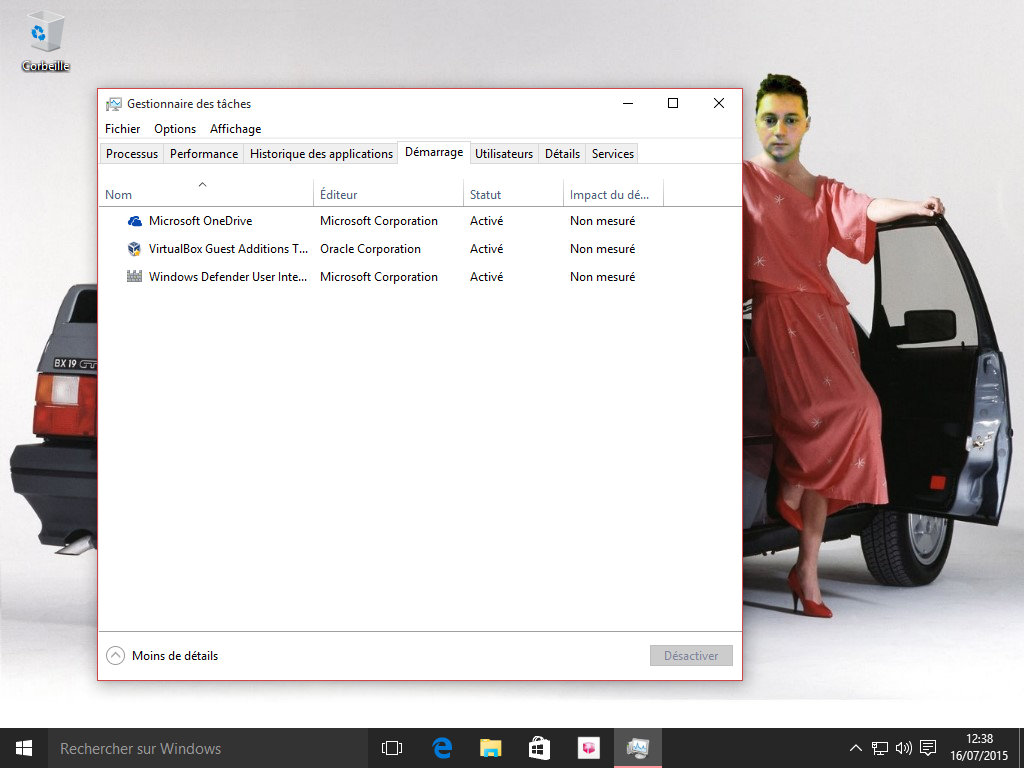Close the Gestionnaire des tâches window
This screenshot has height=768, width=1024.
coord(719,103)
